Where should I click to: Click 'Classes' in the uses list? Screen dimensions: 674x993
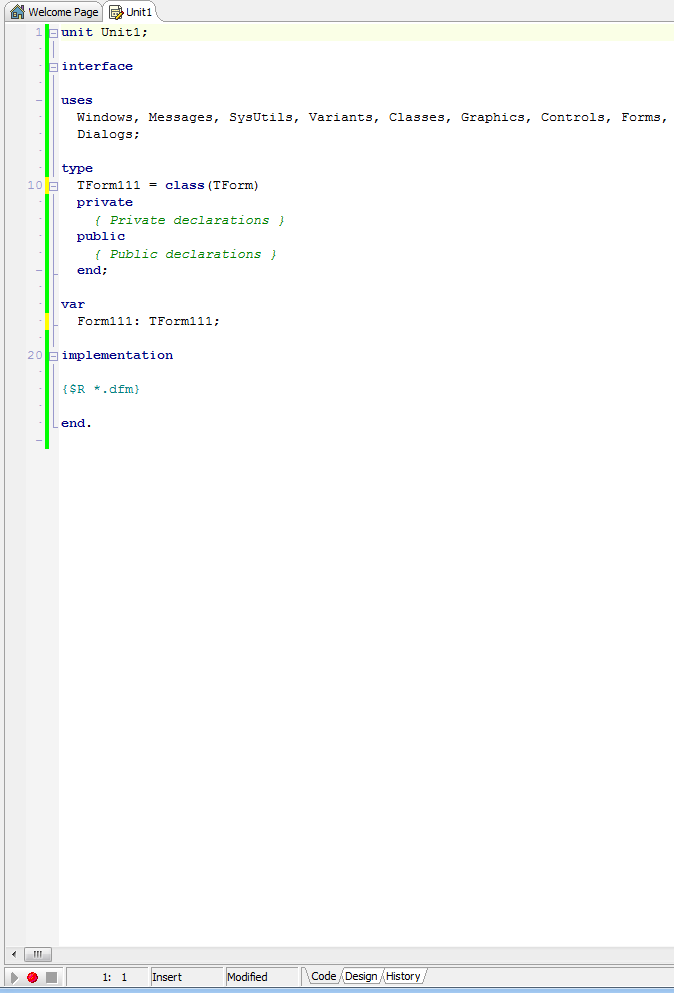(x=417, y=117)
